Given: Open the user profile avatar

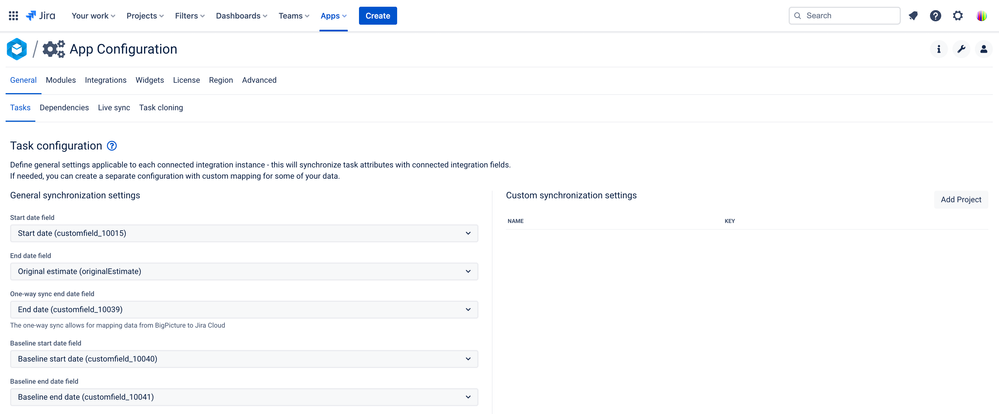Looking at the screenshot, I should point(982,16).
